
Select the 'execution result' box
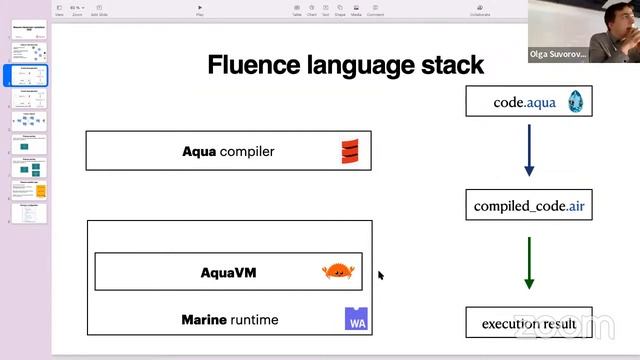(529, 322)
